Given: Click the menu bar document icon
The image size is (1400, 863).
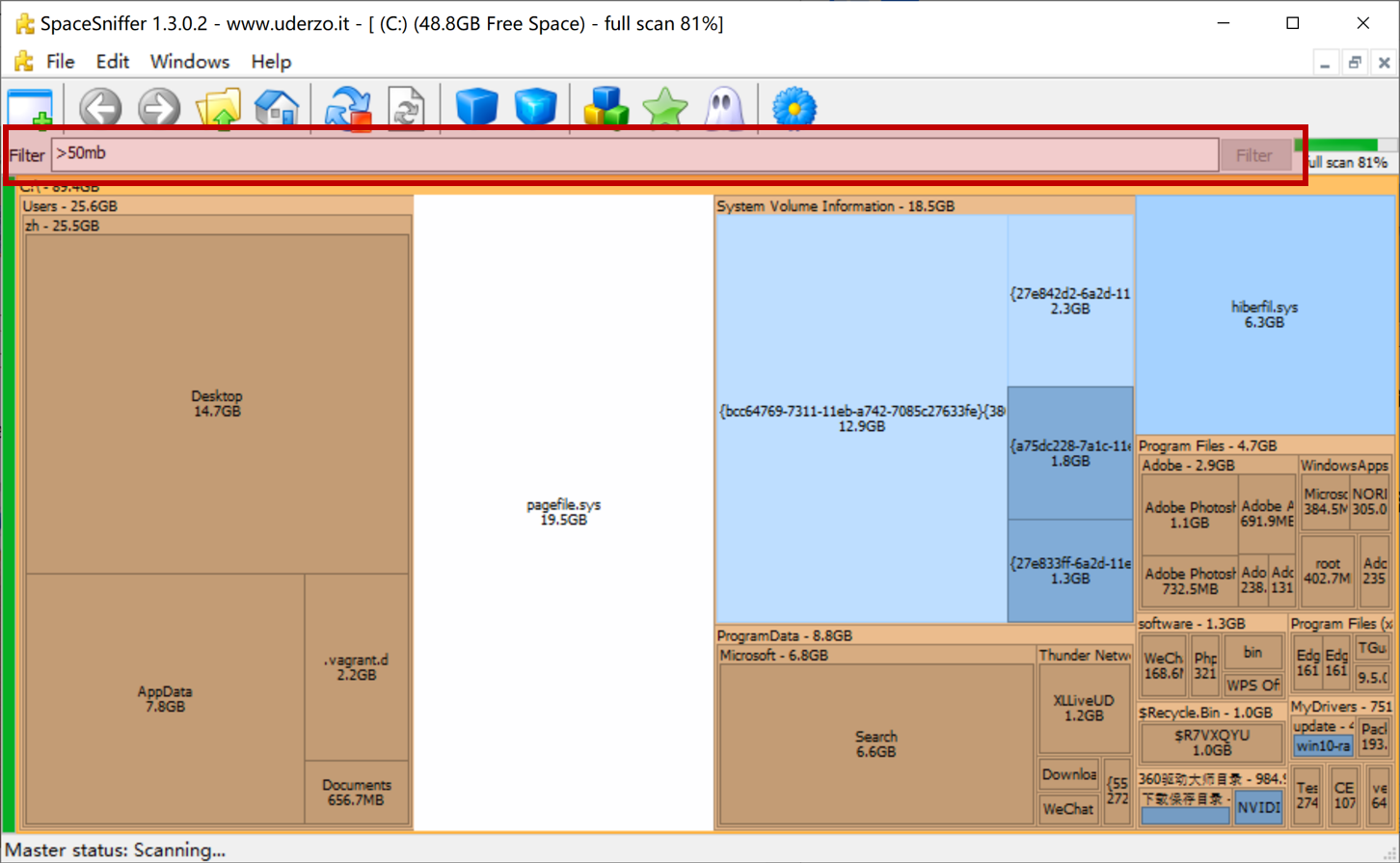Looking at the screenshot, I should pos(24,62).
